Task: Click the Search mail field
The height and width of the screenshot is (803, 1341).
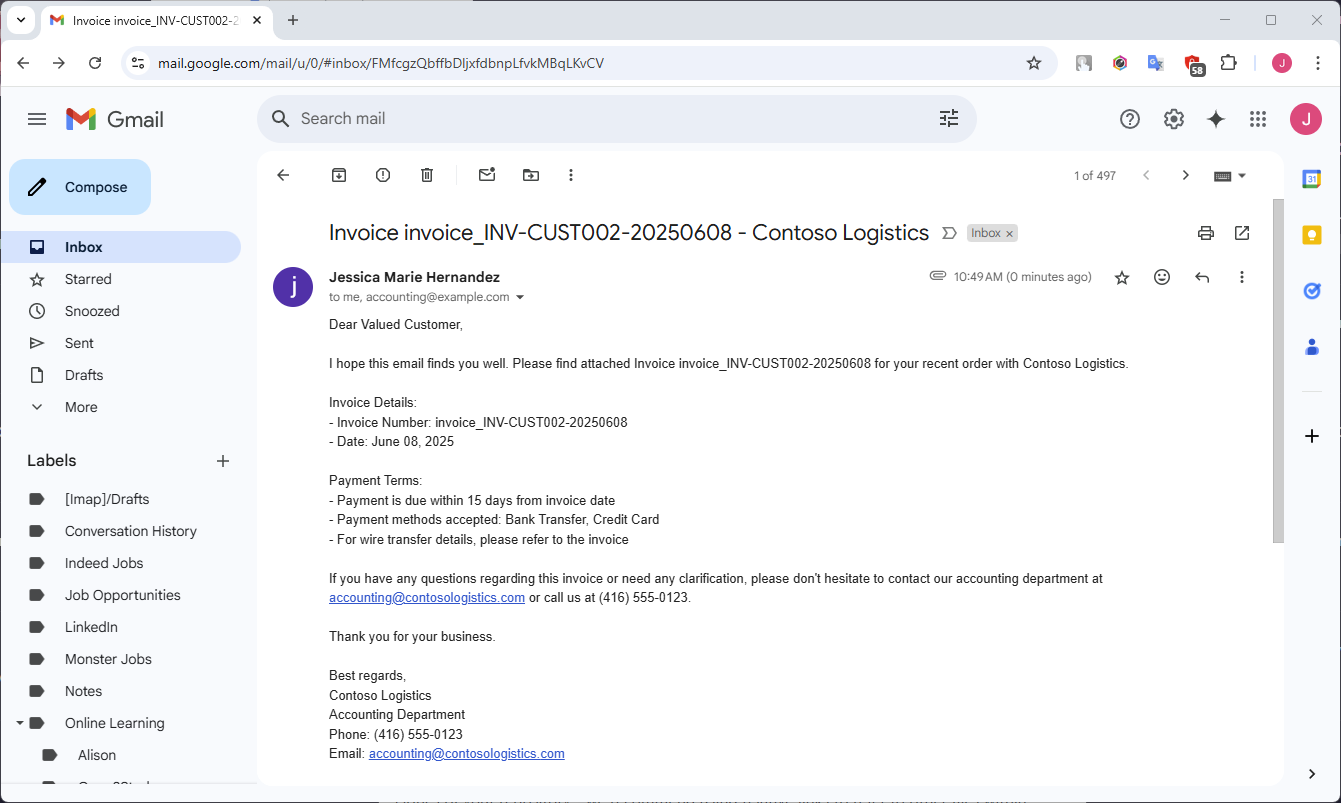Action: (600, 119)
